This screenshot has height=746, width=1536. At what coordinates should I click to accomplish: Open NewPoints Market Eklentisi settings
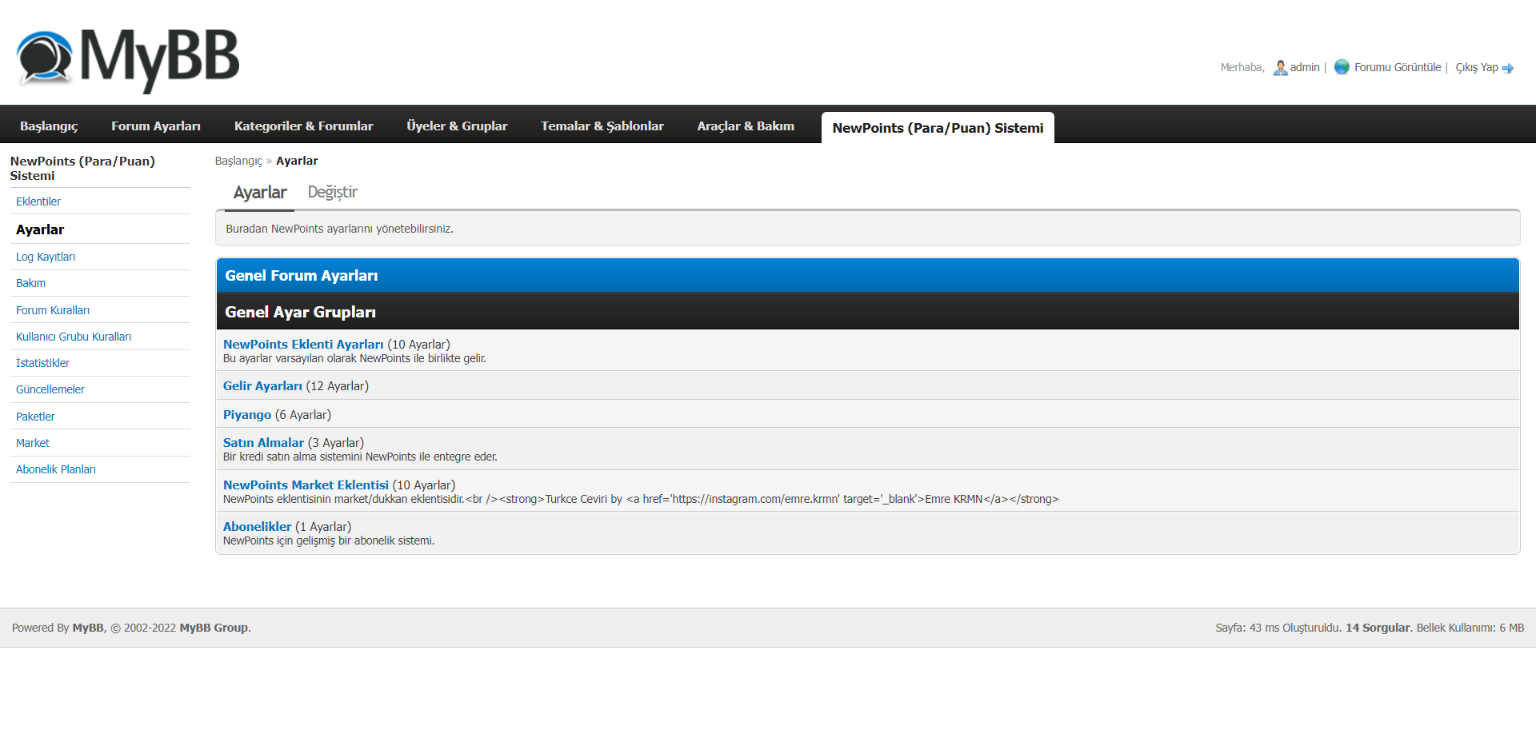click(x=306, y=485)
